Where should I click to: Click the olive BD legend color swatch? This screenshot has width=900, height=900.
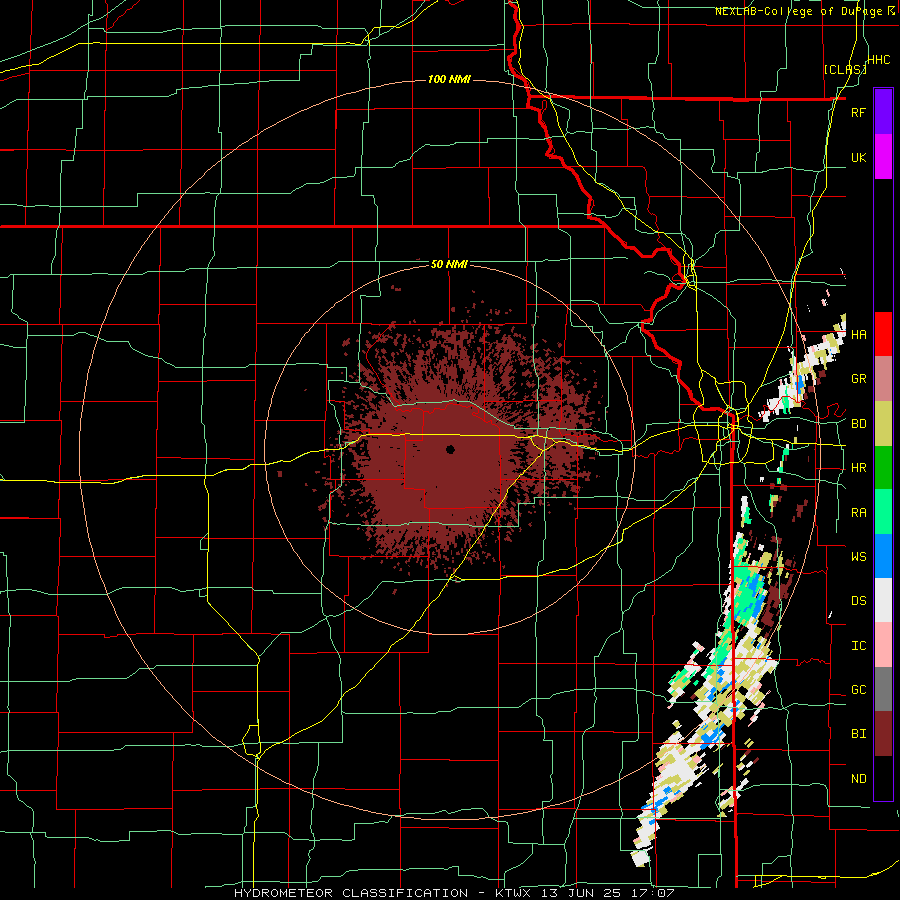[x=883, y=423]
